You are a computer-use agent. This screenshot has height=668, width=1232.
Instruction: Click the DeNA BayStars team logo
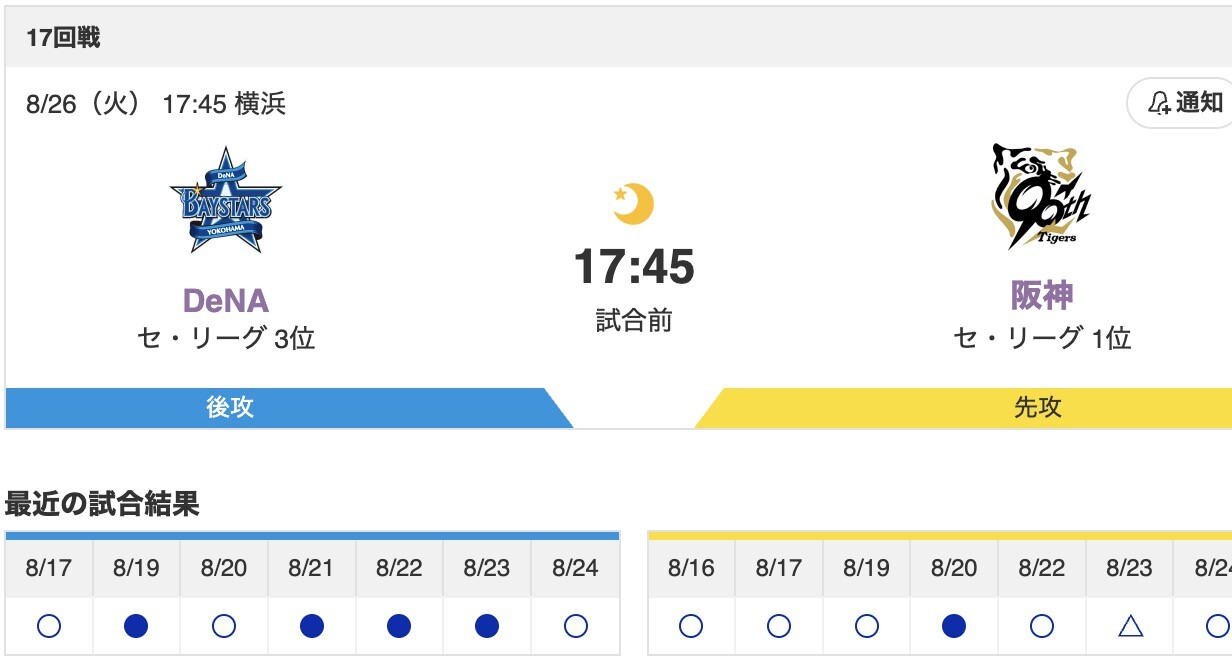click(x=226, y=201)
